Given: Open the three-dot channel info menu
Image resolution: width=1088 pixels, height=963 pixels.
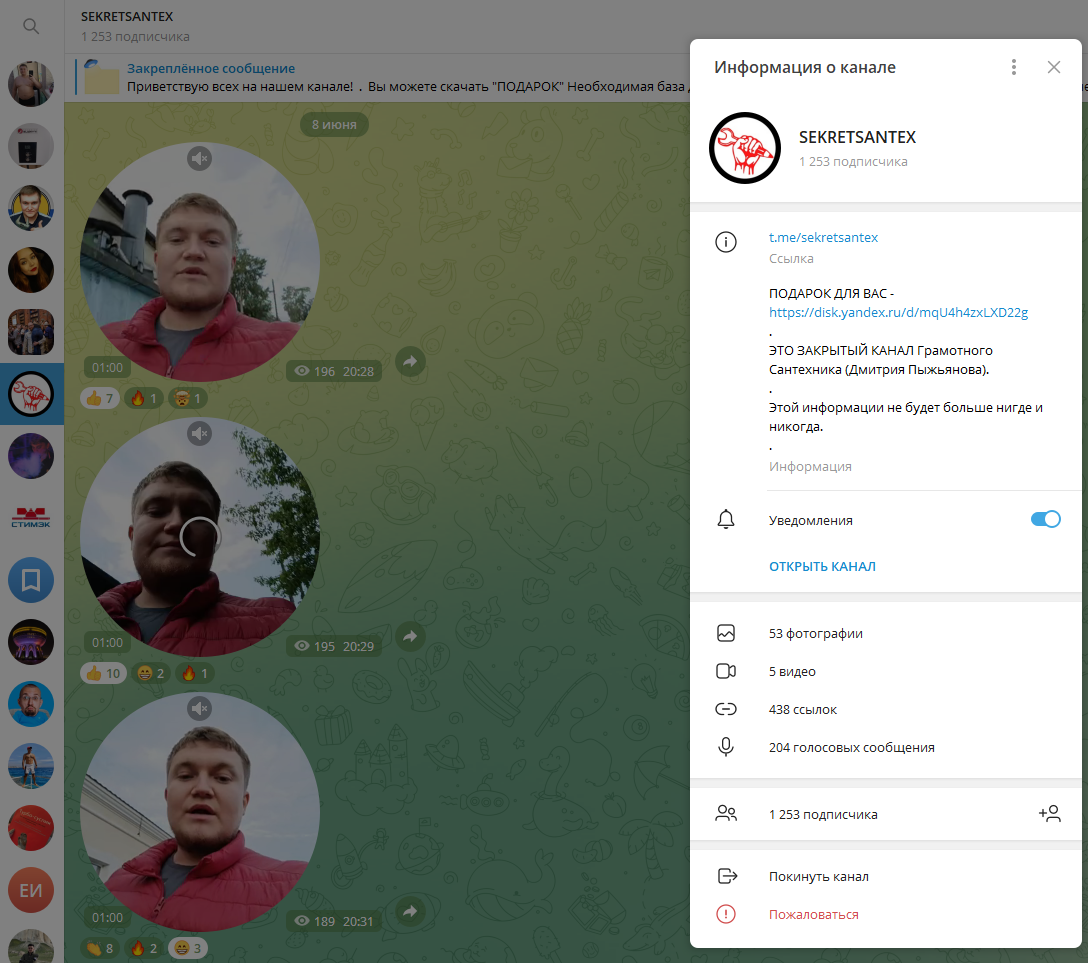Looking at the screenshot, I should click(x=1014, y=67).
